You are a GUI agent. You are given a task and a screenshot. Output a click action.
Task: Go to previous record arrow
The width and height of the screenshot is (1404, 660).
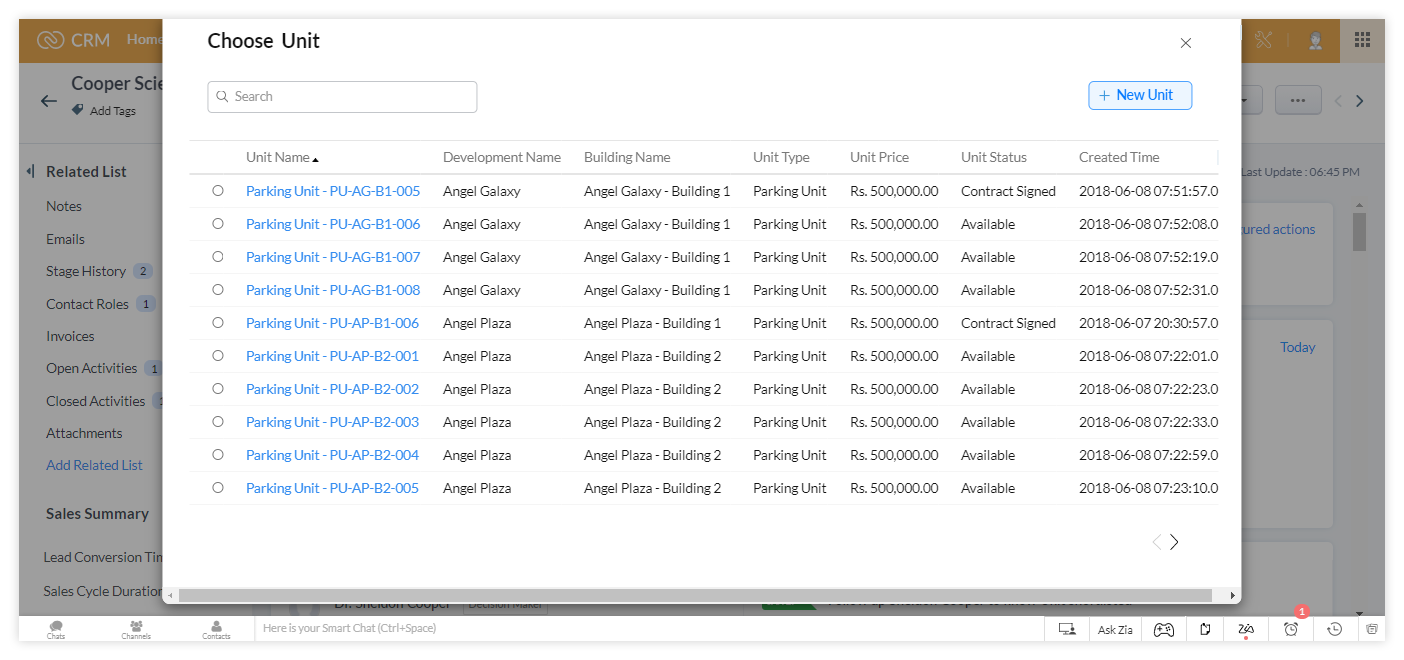click(1338, 101)
